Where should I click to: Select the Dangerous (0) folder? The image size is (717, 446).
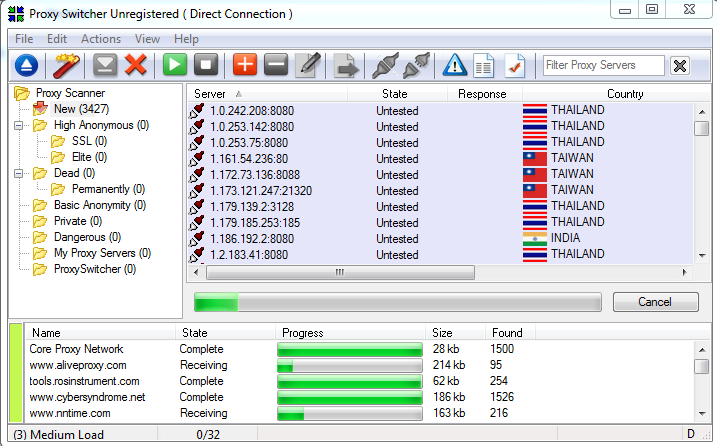(87, 237)
